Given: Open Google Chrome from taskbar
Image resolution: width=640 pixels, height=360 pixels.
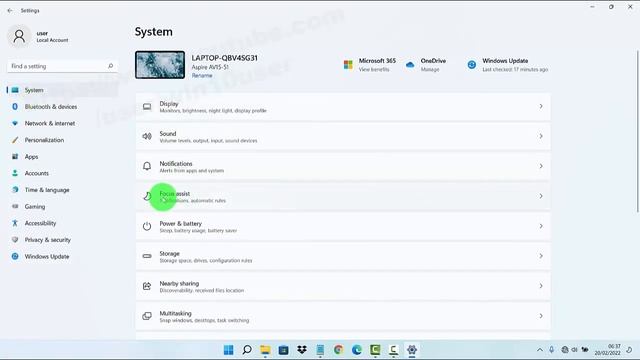Looking at the screenshot, I should tap(338, 350).
